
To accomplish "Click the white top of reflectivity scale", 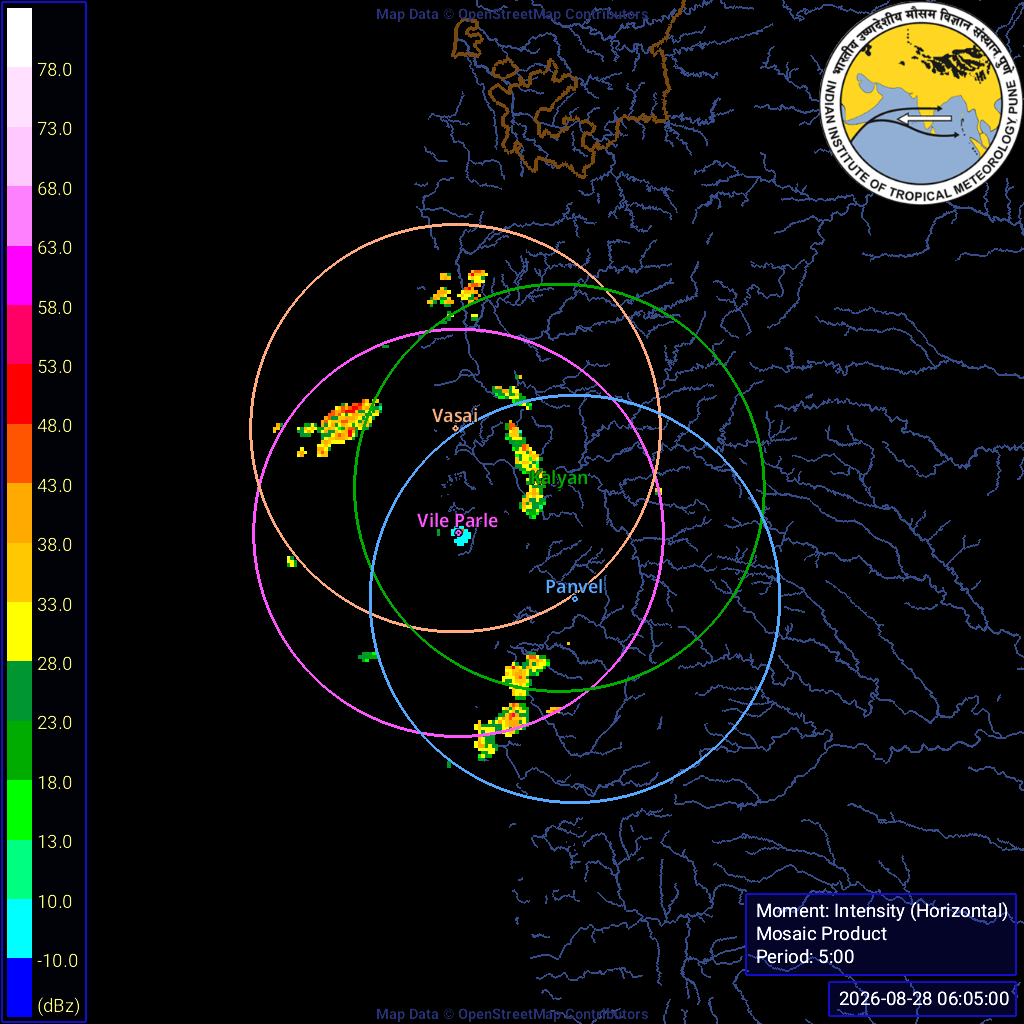I will tap(20, 37).
